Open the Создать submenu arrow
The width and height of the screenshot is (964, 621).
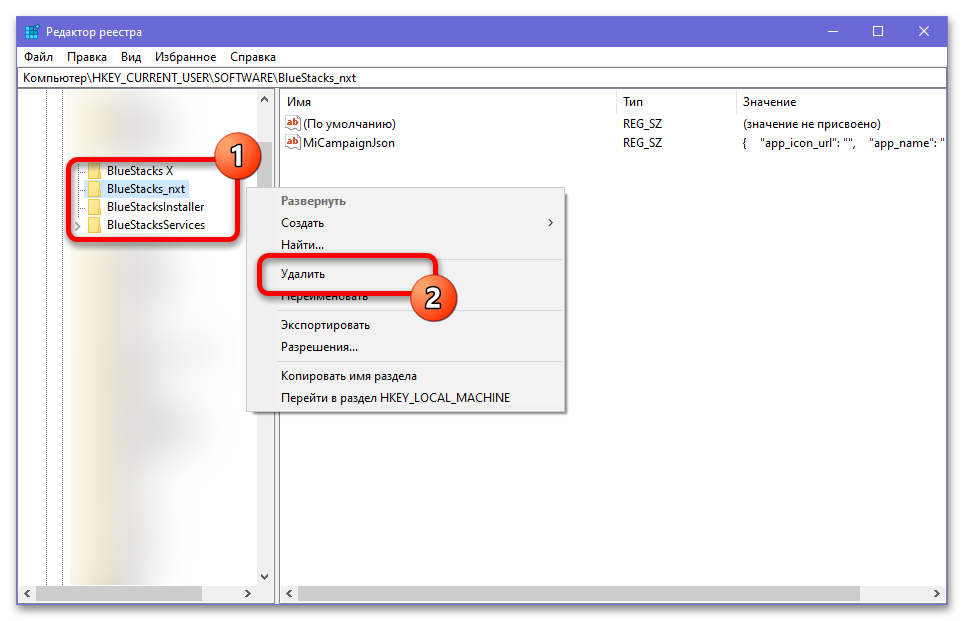(x=550, y=223)
